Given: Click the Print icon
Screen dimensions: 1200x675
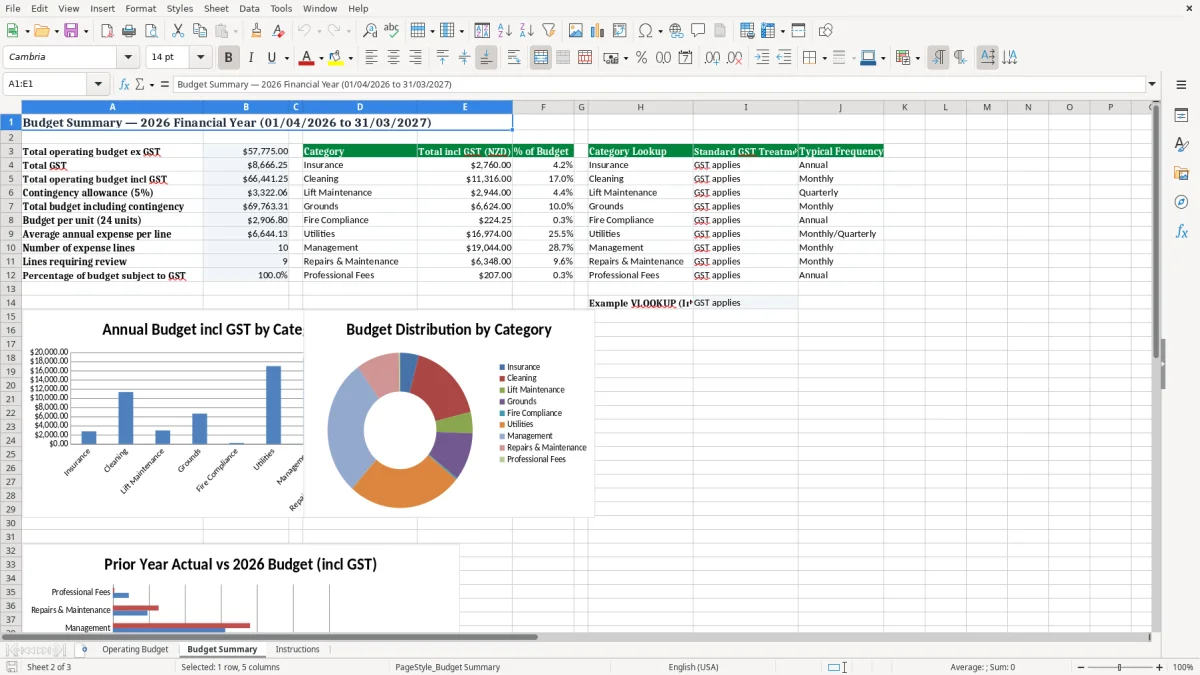Looking at the screenshot, I should click(x=127, y=31).
